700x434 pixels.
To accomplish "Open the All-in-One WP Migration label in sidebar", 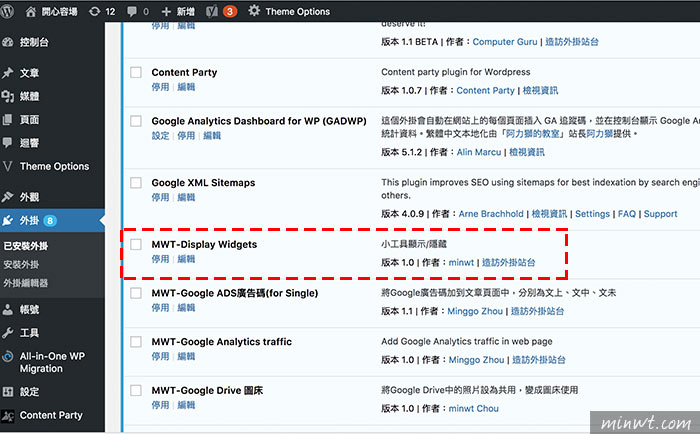I will [52, 362].
